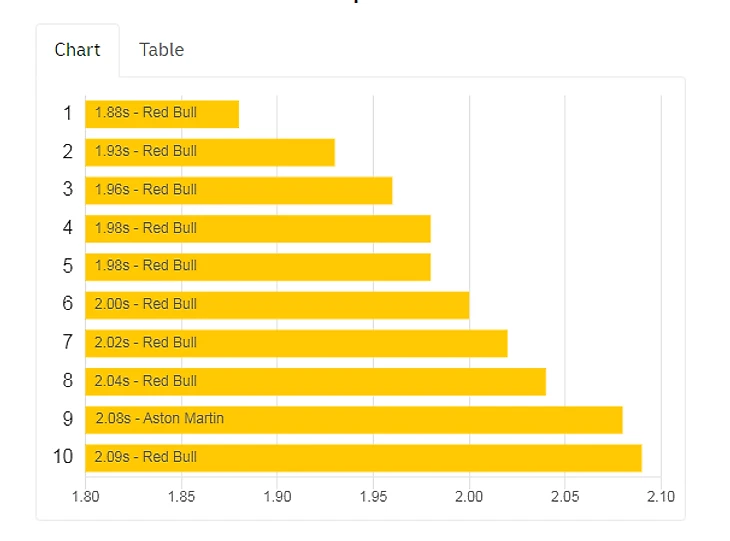Select the Chart tab
The image size is (730, 541).
(x=77, y=50)
